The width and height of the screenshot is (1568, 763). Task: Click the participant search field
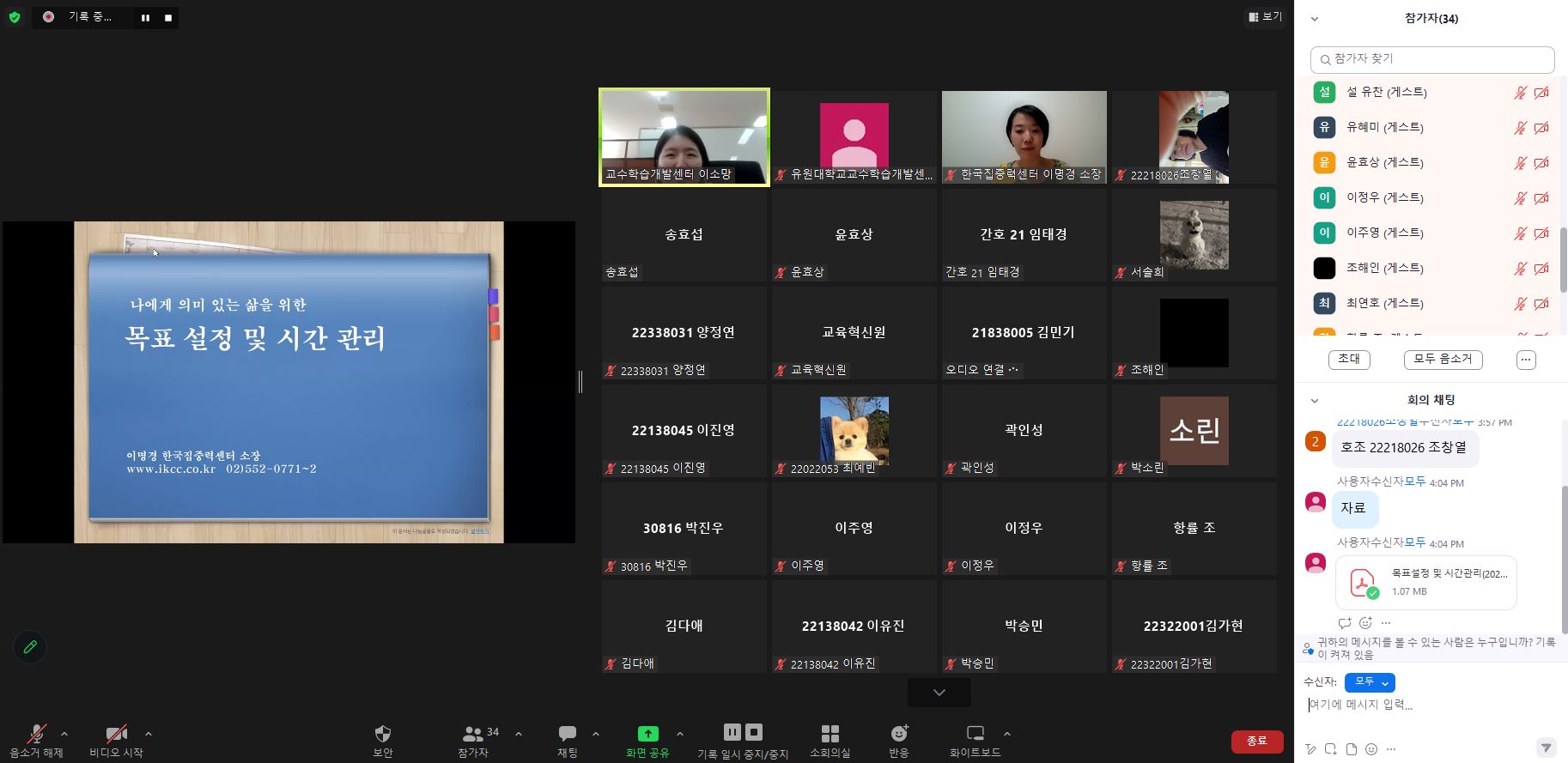coord(1432,59)
